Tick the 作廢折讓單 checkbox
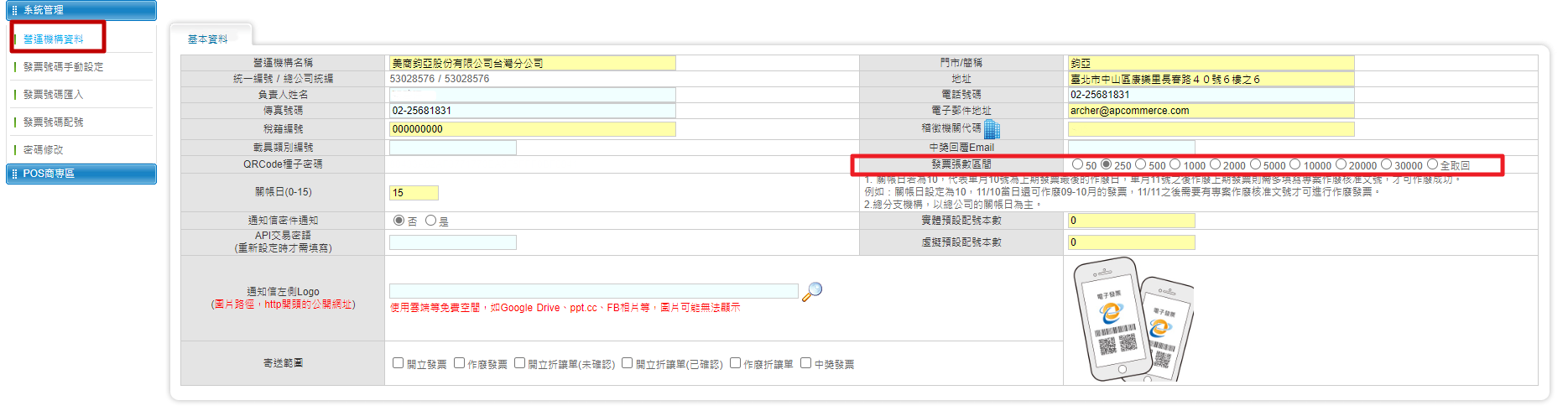Screen dimensions: 1568x411 (735, 362)
